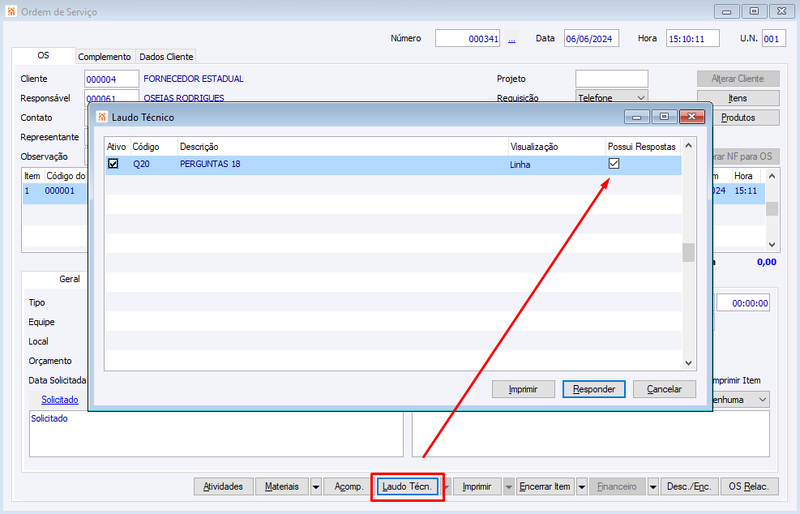This screenshot has height=514, width=800.
Task: Expand the Imprimir dropdown arrow in bottom bar
Action: click(509, 487)
